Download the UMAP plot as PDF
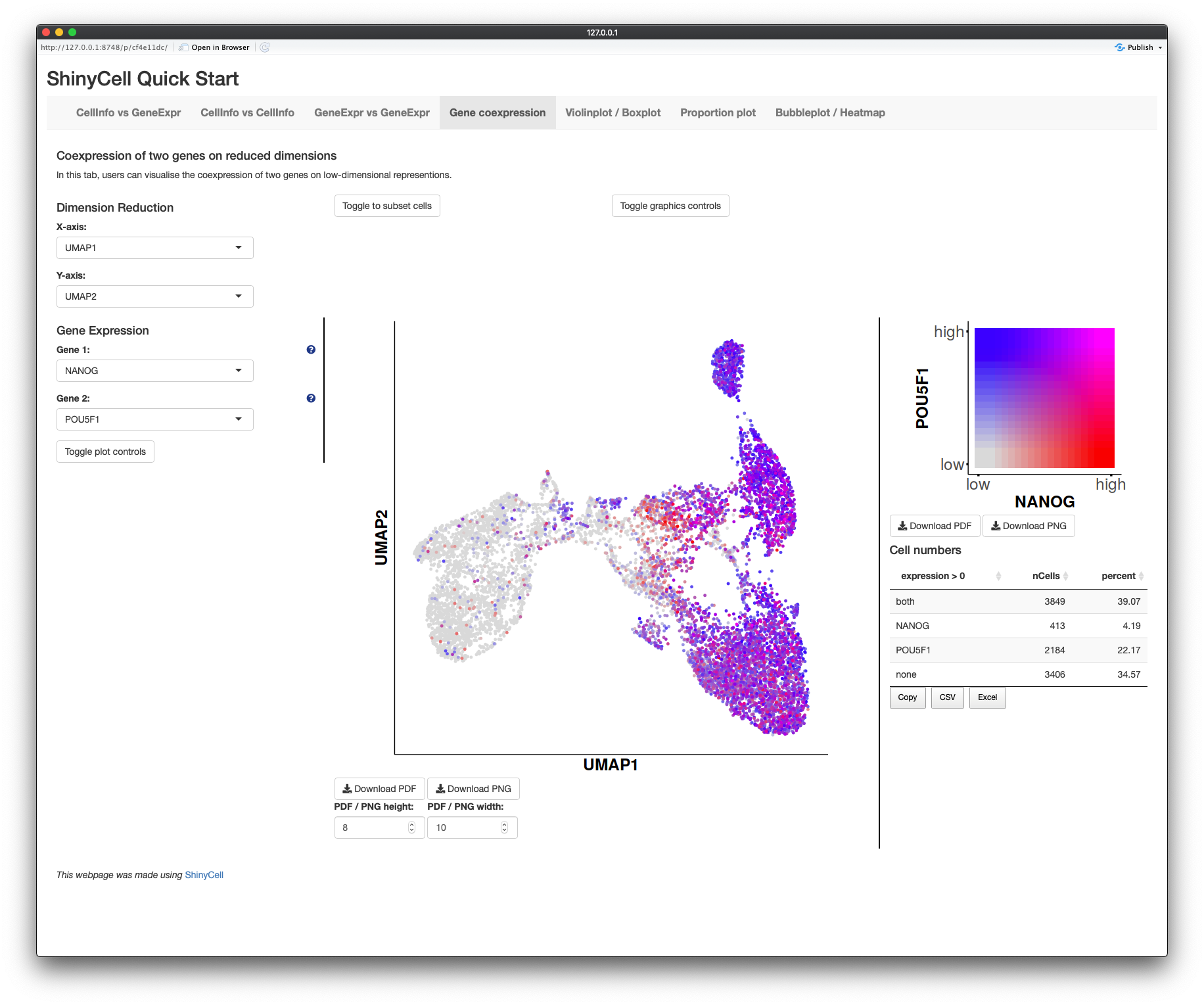 pyautogui.click(x=379, y=789)
